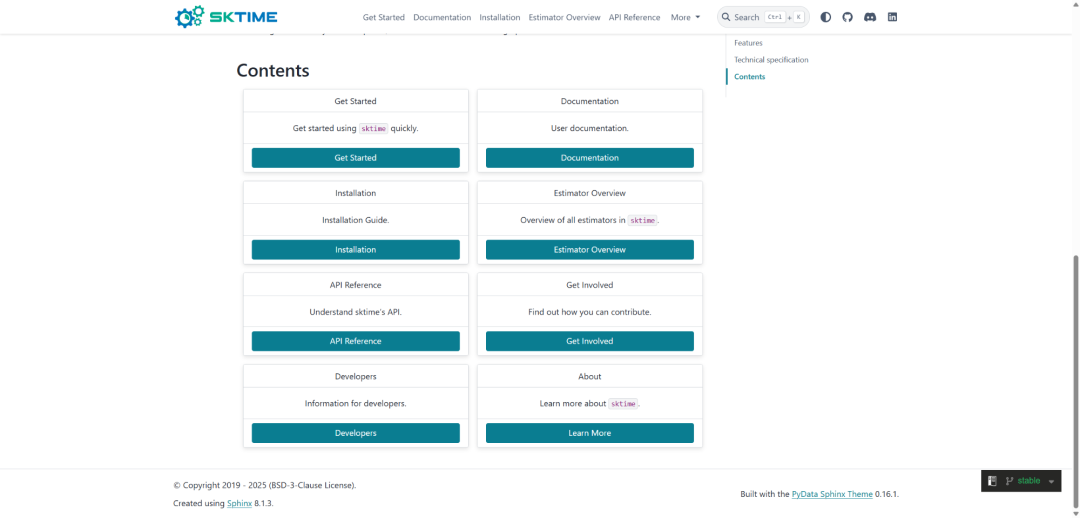This screenshot has height=518, width=1080.
Task: Open the Sphinx link in footer
Action: [240, 504]
